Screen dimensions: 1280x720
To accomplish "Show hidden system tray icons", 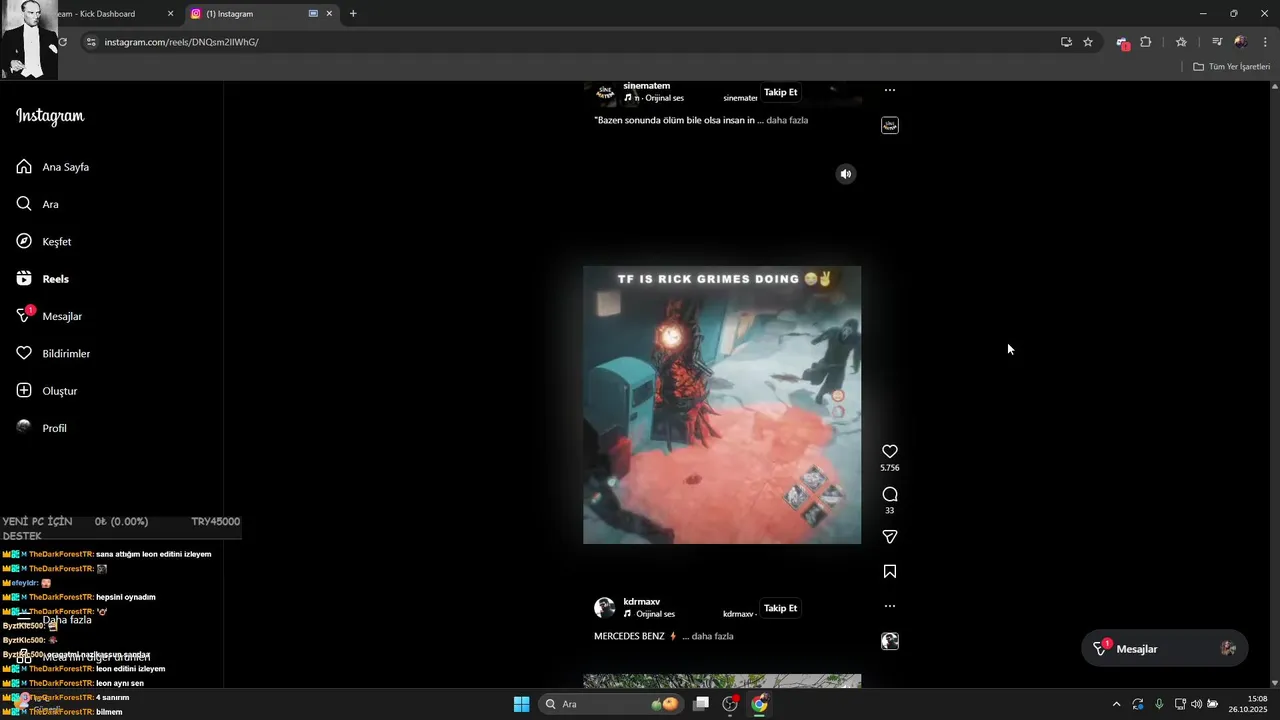I will pyautogui.click(x=1117, y=704).
